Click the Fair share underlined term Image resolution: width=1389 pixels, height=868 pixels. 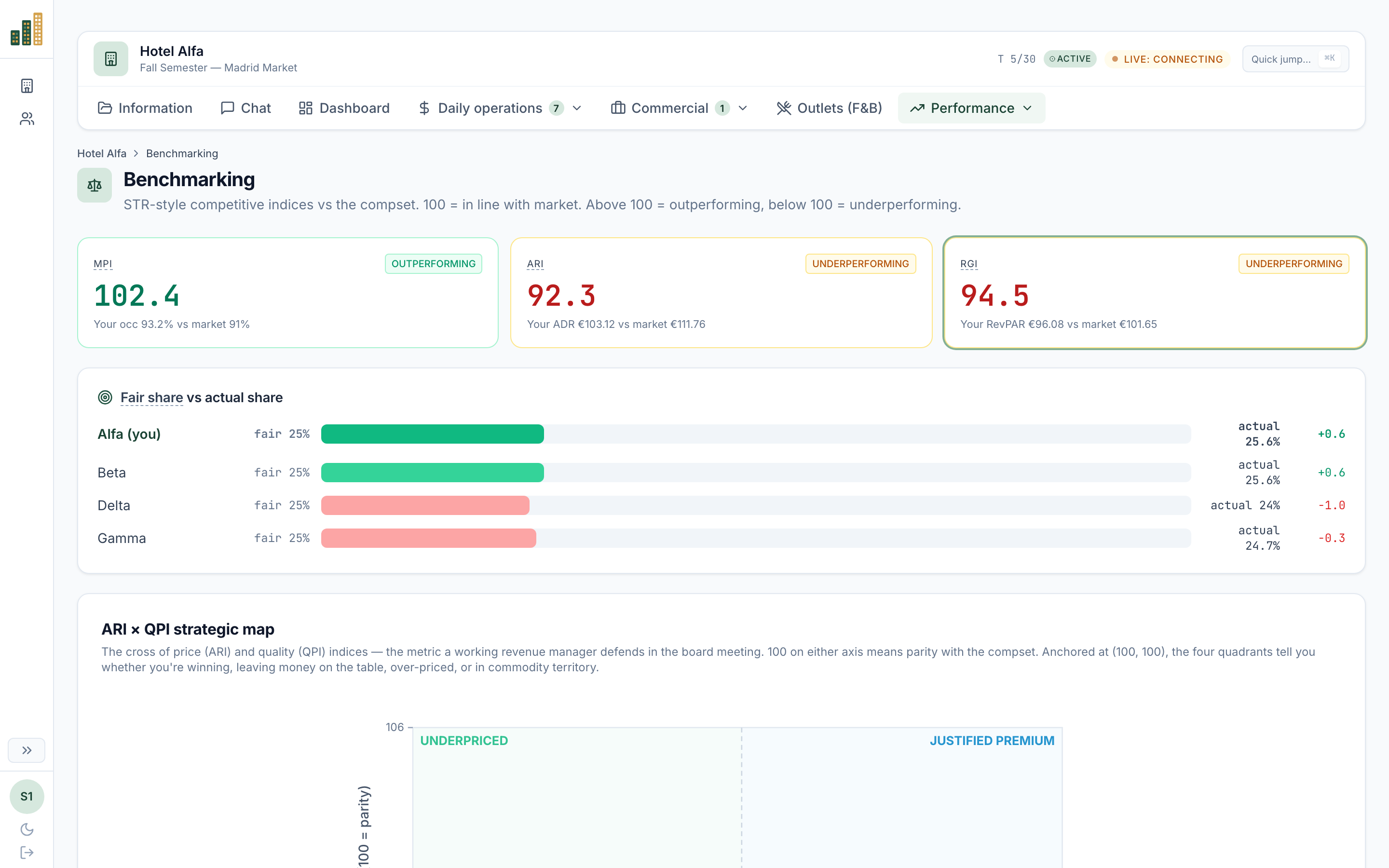(x=151, y=397)
